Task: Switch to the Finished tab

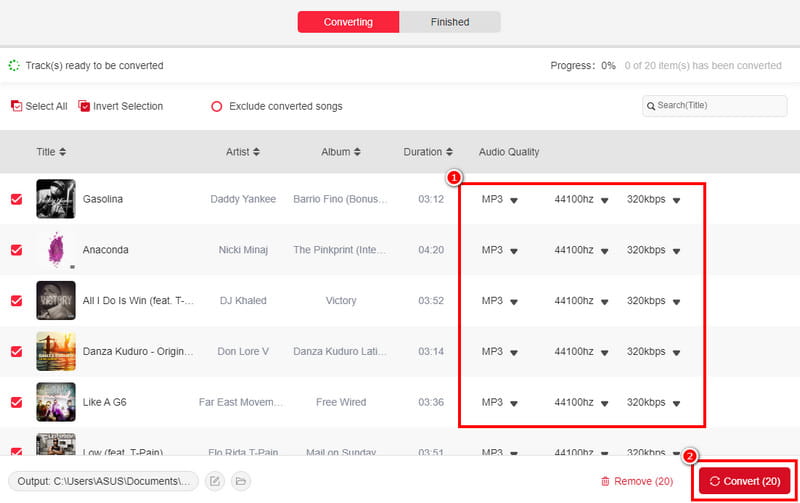Action: (450, 22)
